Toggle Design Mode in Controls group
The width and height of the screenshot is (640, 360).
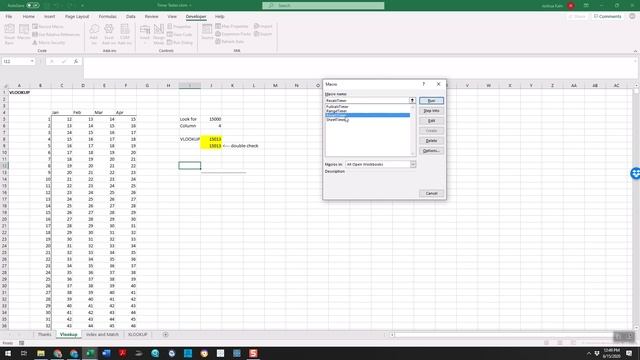point(159,34)
